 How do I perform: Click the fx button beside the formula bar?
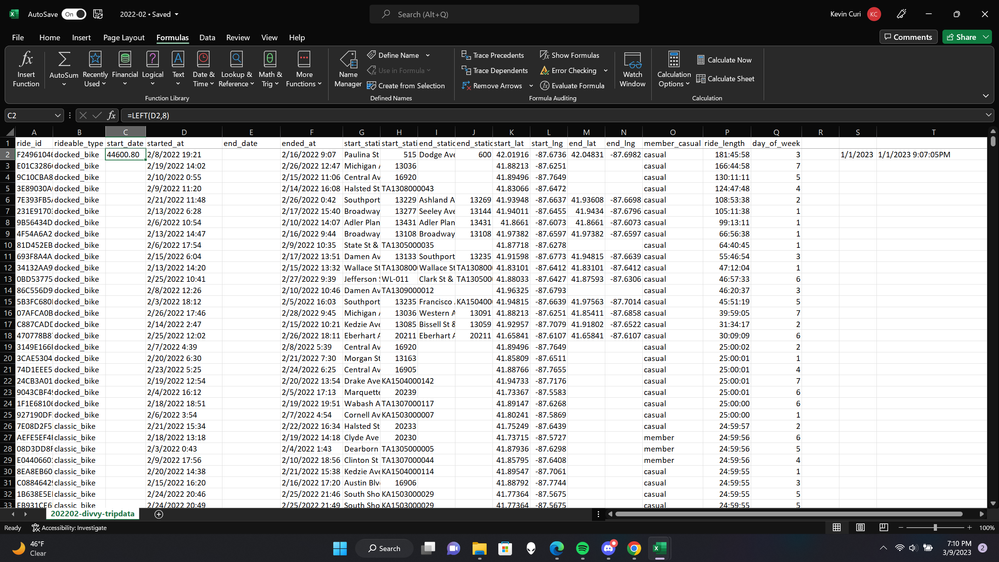[111, 115]
